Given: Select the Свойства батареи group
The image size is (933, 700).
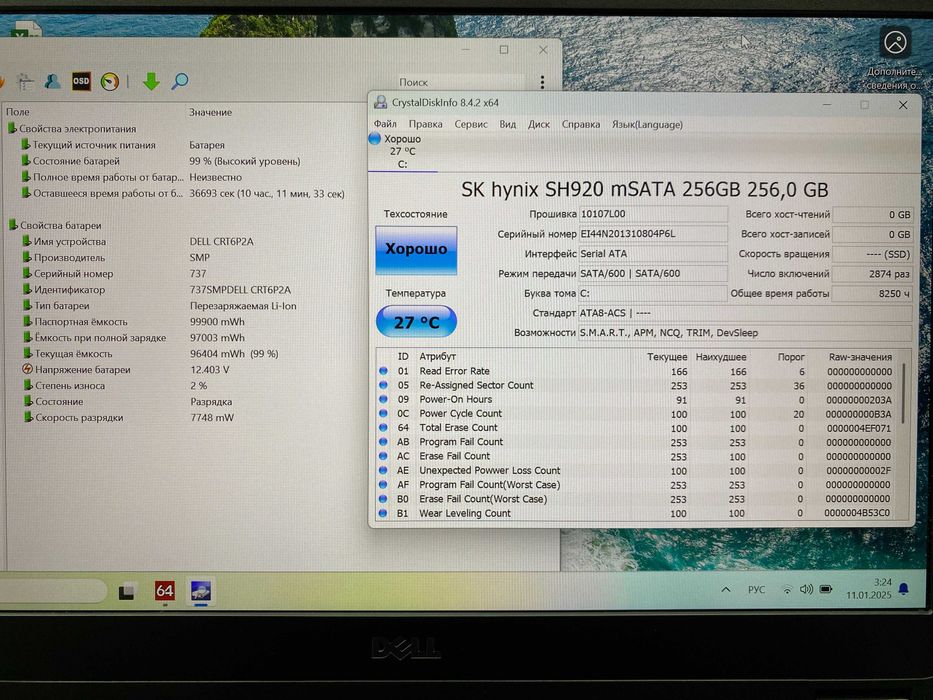Looking at the screenshot, I should pyautogui.click(x=55, y=226).
